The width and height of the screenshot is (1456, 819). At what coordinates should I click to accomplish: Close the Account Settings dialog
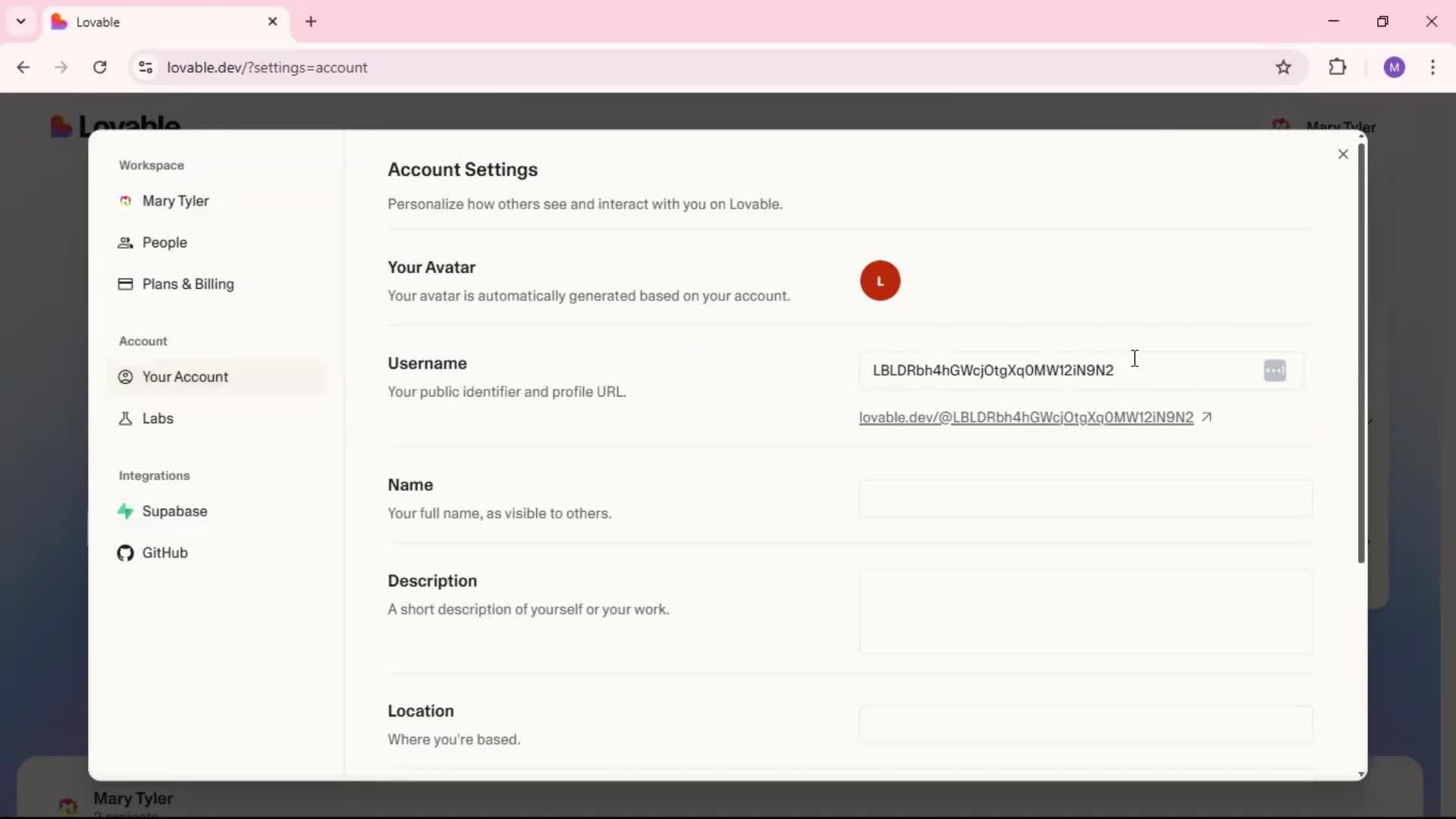[1343, 154]
